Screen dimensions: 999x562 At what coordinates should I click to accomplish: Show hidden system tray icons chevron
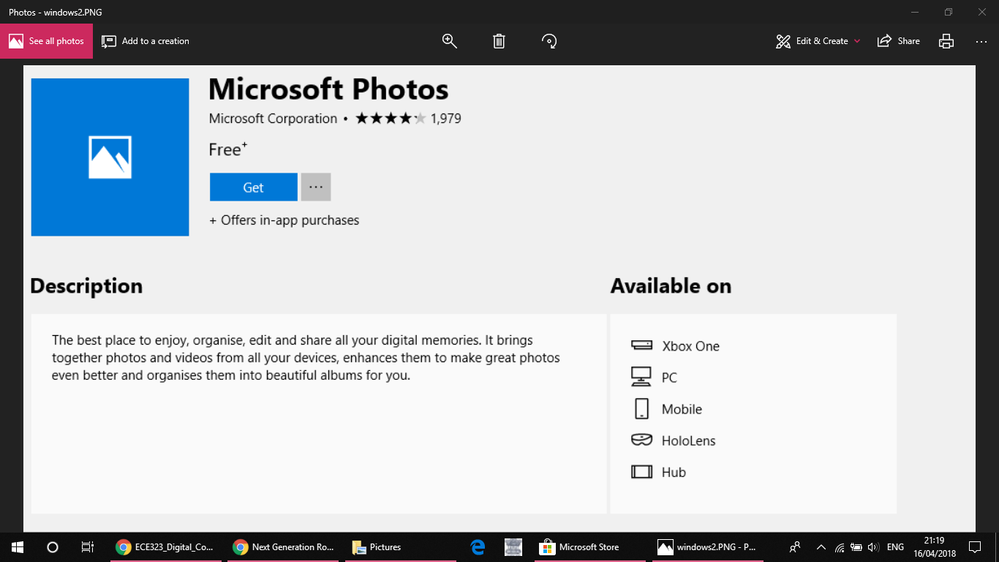(821, 547)
